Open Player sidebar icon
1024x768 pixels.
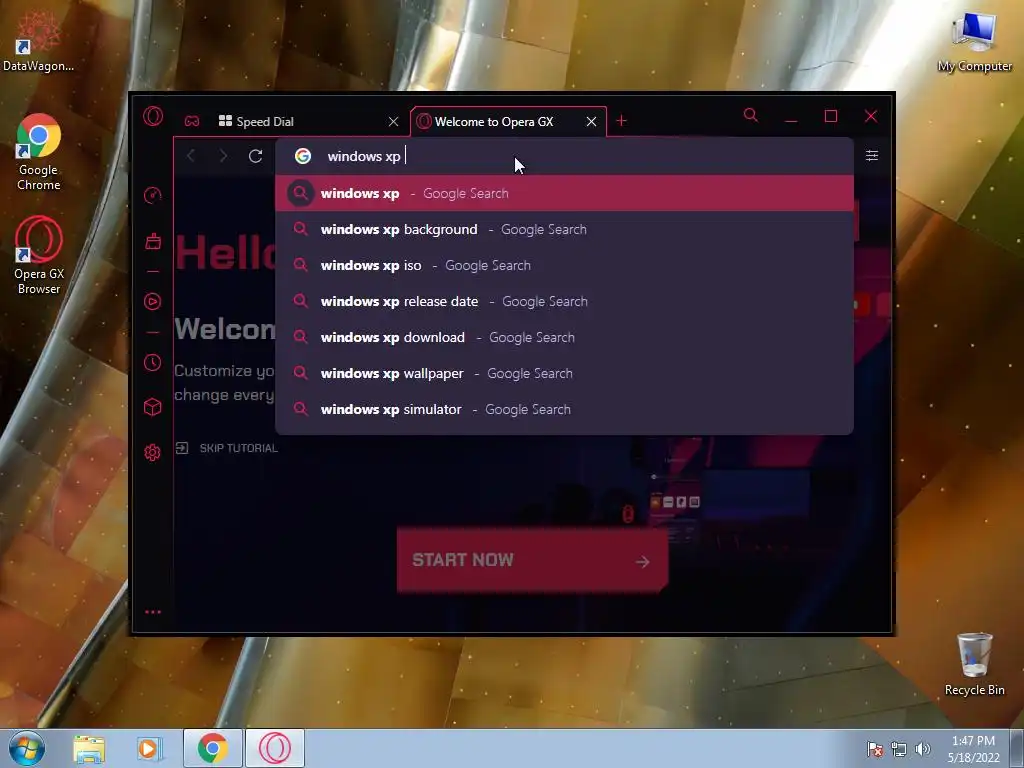[152, 301]
